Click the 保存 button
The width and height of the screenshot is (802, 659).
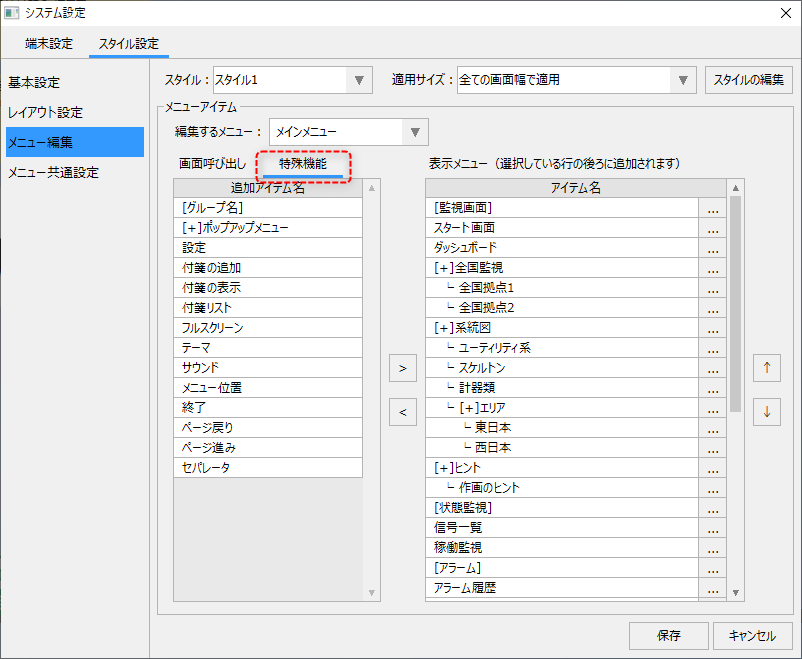point(668,635)
